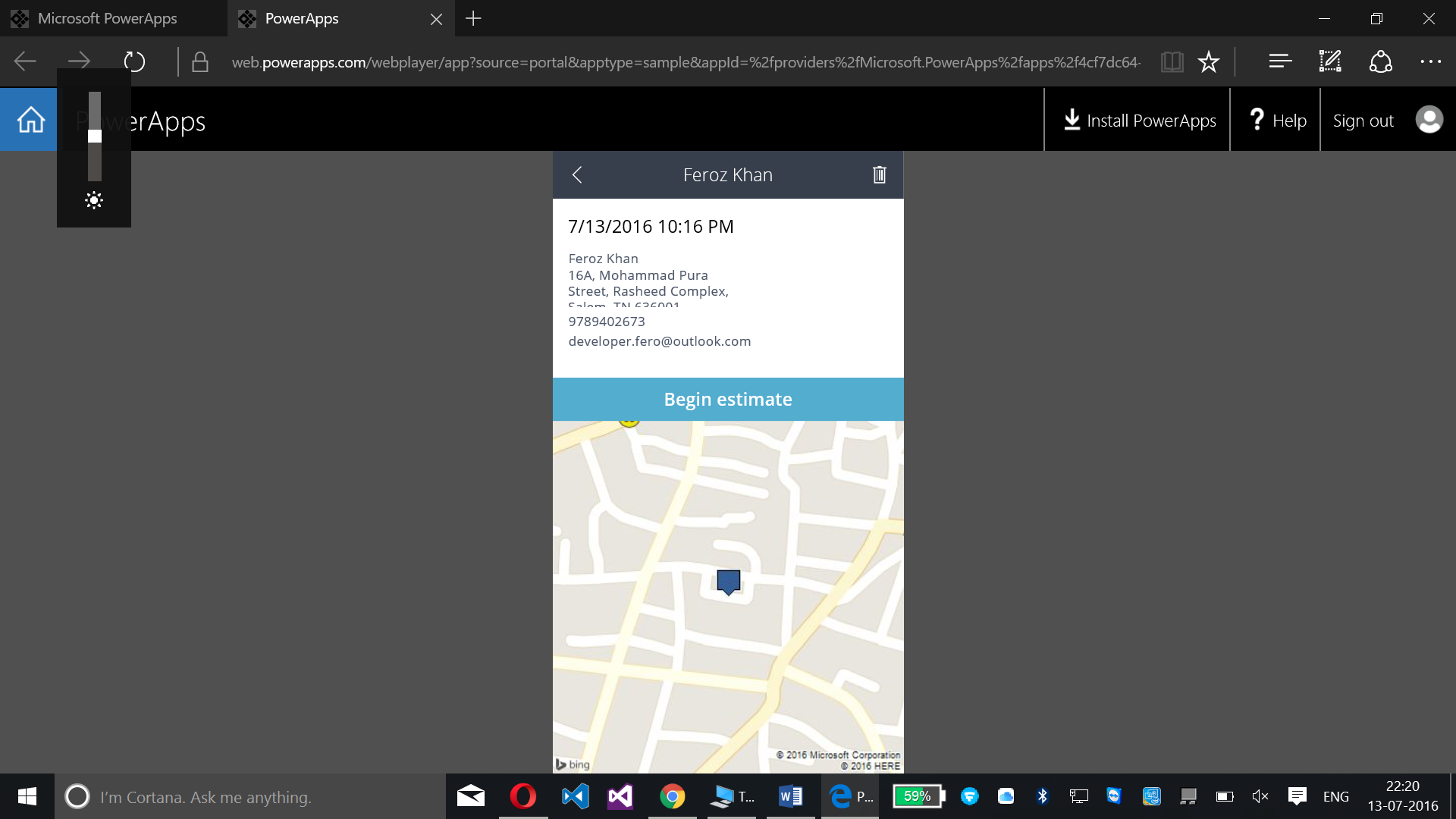Open Google Chrome from taskbar
The image size is (1456, 819).
coord(672,796)
